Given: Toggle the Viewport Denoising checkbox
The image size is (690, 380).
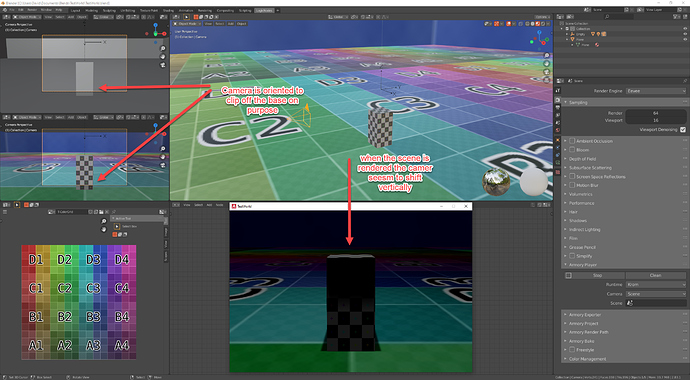Looking at the screenshot, I should 683,130.
